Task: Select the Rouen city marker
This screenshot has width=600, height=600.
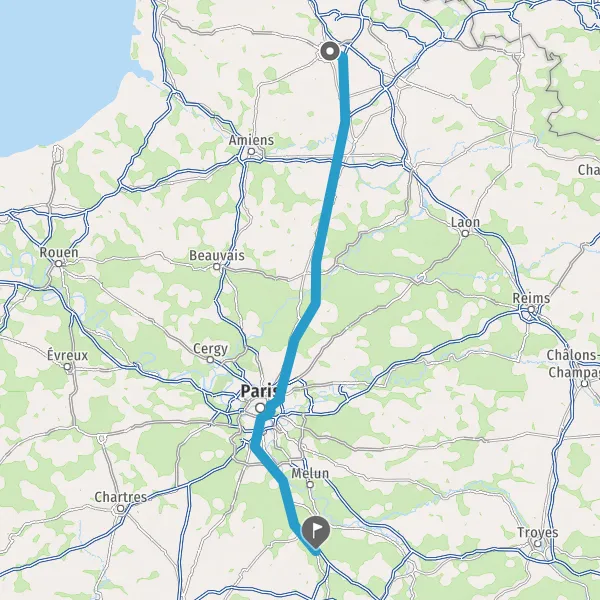Action: point(59,264)
